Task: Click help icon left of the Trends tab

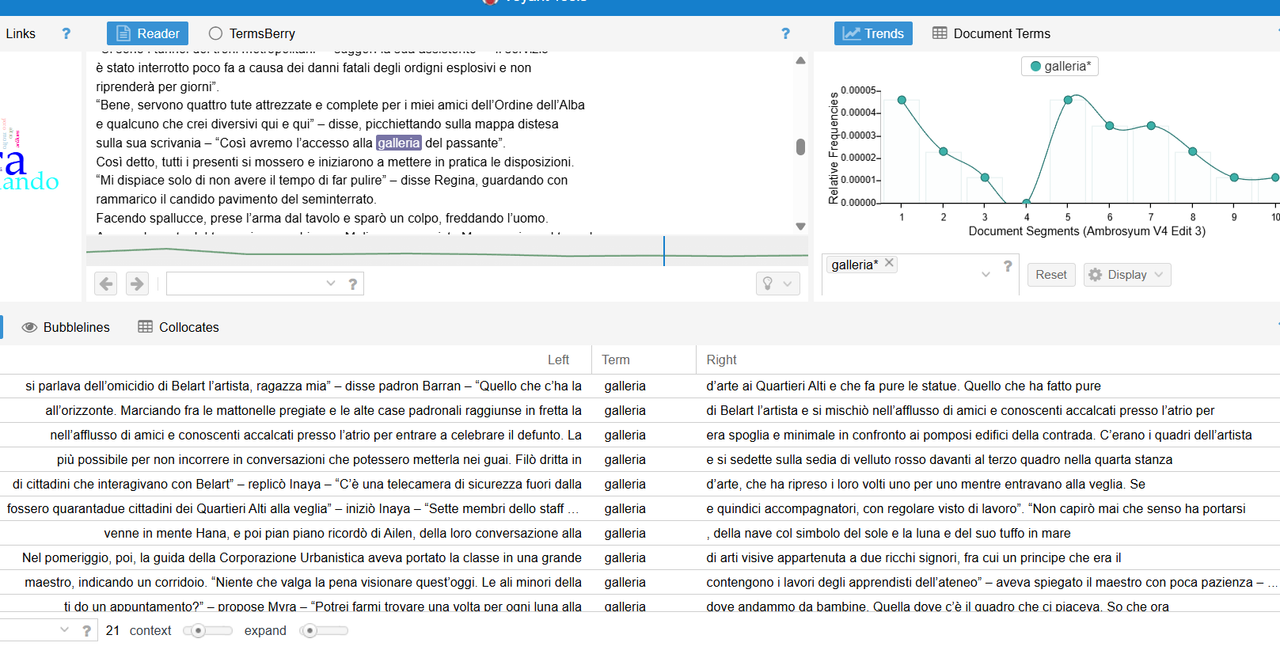Action: click(785, 33)
